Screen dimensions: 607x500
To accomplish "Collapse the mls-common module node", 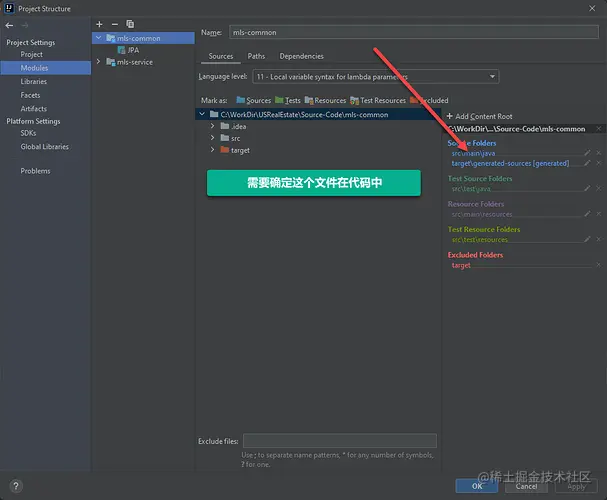I will (98, 38).
